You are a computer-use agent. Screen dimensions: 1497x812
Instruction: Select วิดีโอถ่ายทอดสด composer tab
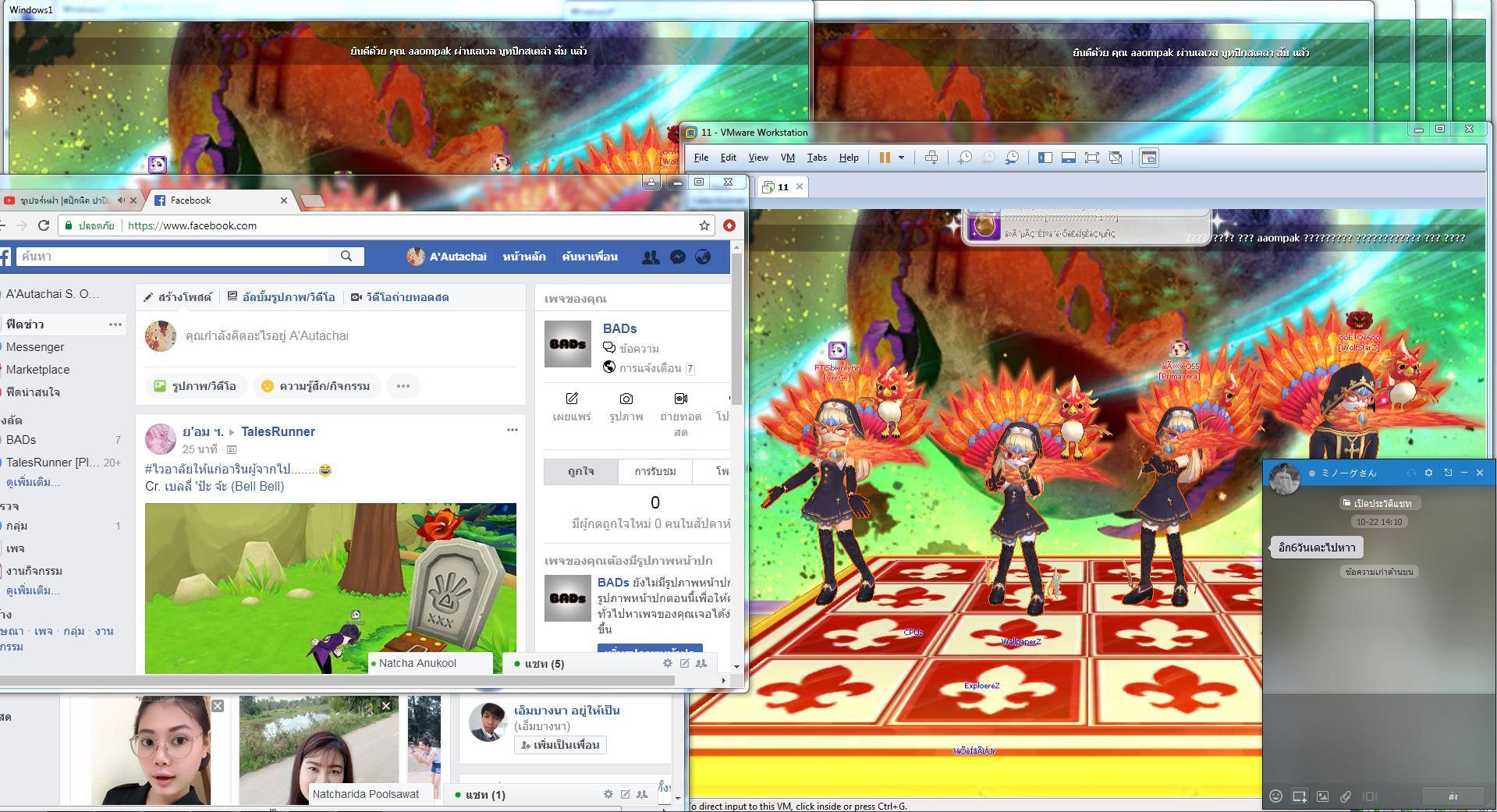(x=399, y=297)
